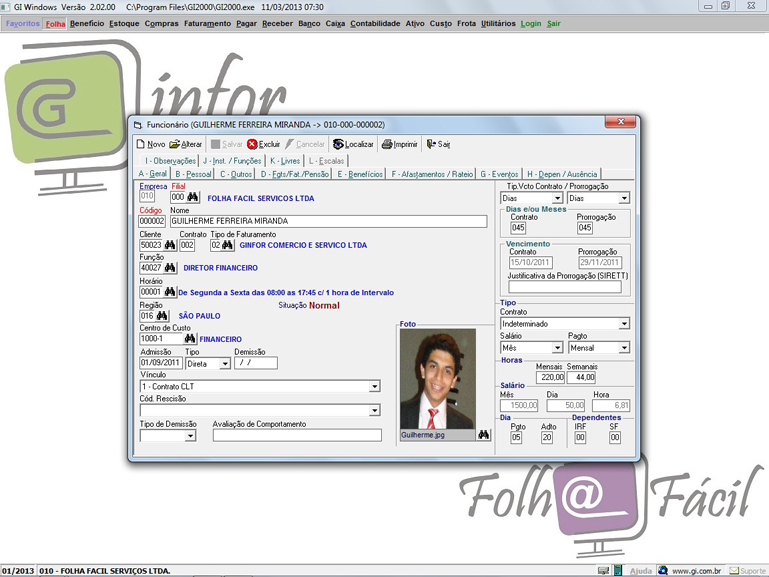This screenshot has width=769, height=577.
Task: Click binoculars lookup next to Centro de Custo
Action: click(x=190, y=338)
